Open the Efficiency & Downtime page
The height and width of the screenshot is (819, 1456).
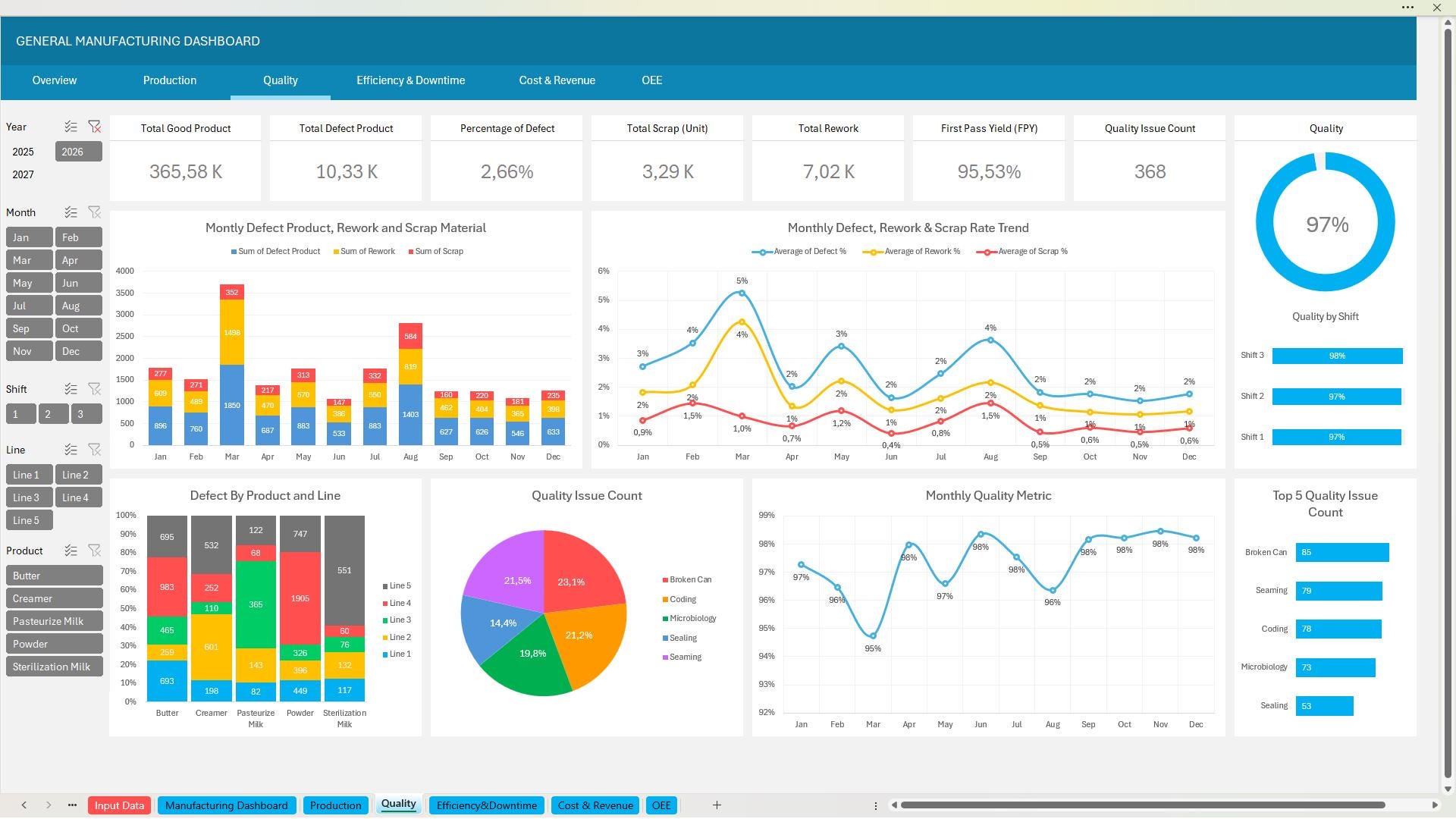coord(410,80)
